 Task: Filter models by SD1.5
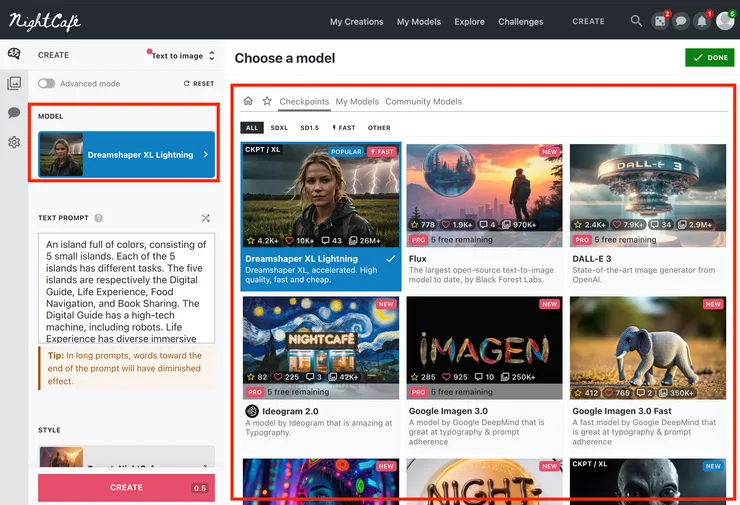310,127
